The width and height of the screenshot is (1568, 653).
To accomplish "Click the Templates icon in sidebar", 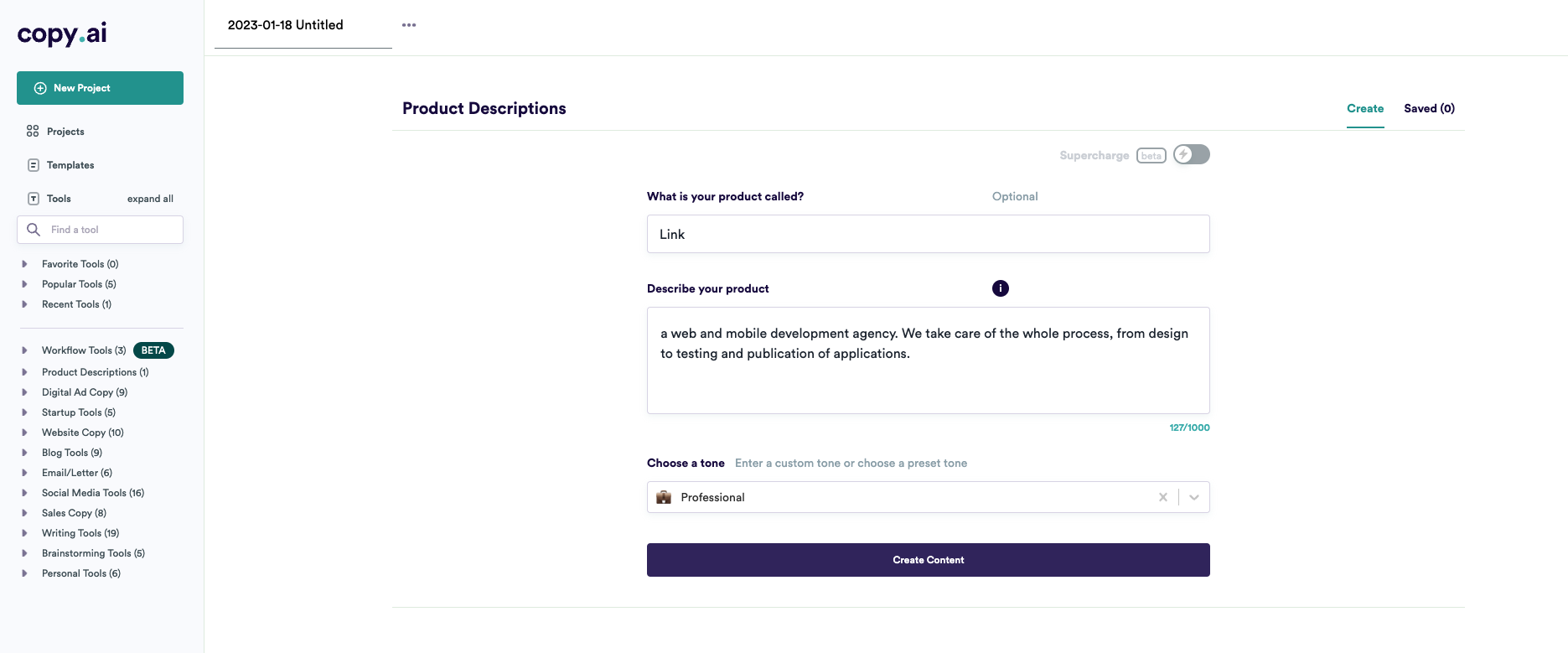I will pos(34,165).
